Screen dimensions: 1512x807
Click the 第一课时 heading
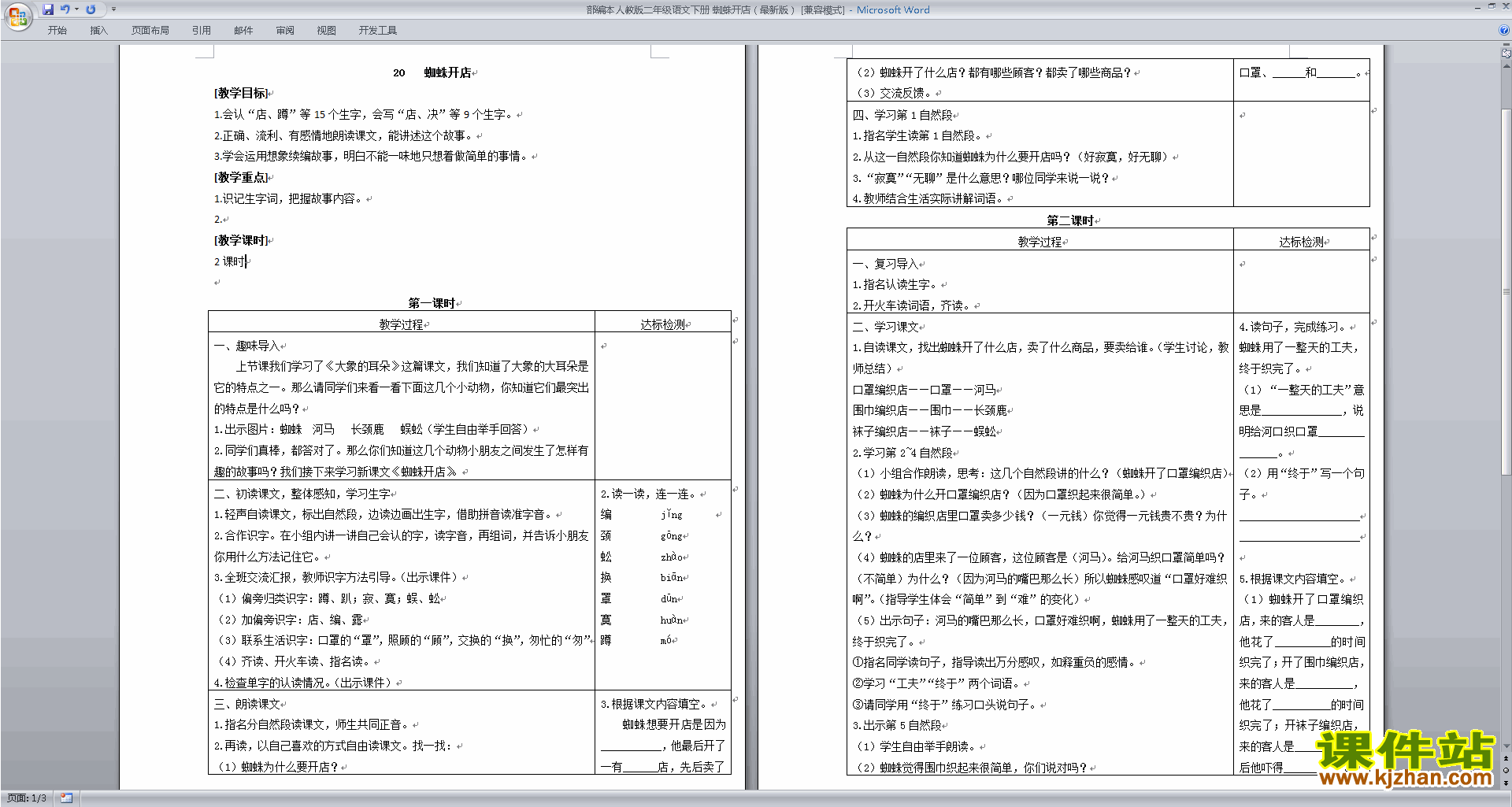[432, 303]
